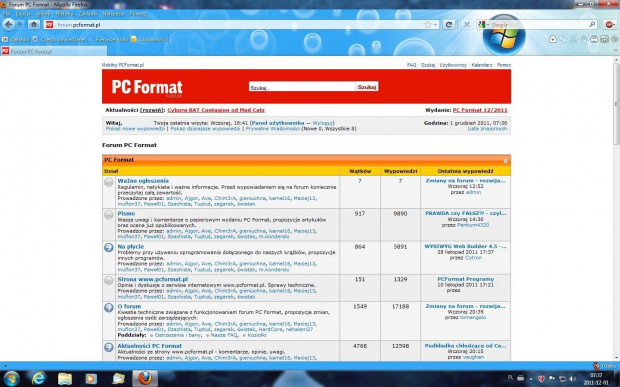The height and width of the screenshot is (387, 620).
Task: Click the new-posts icon beside O forum
Action: coord(109,308)
